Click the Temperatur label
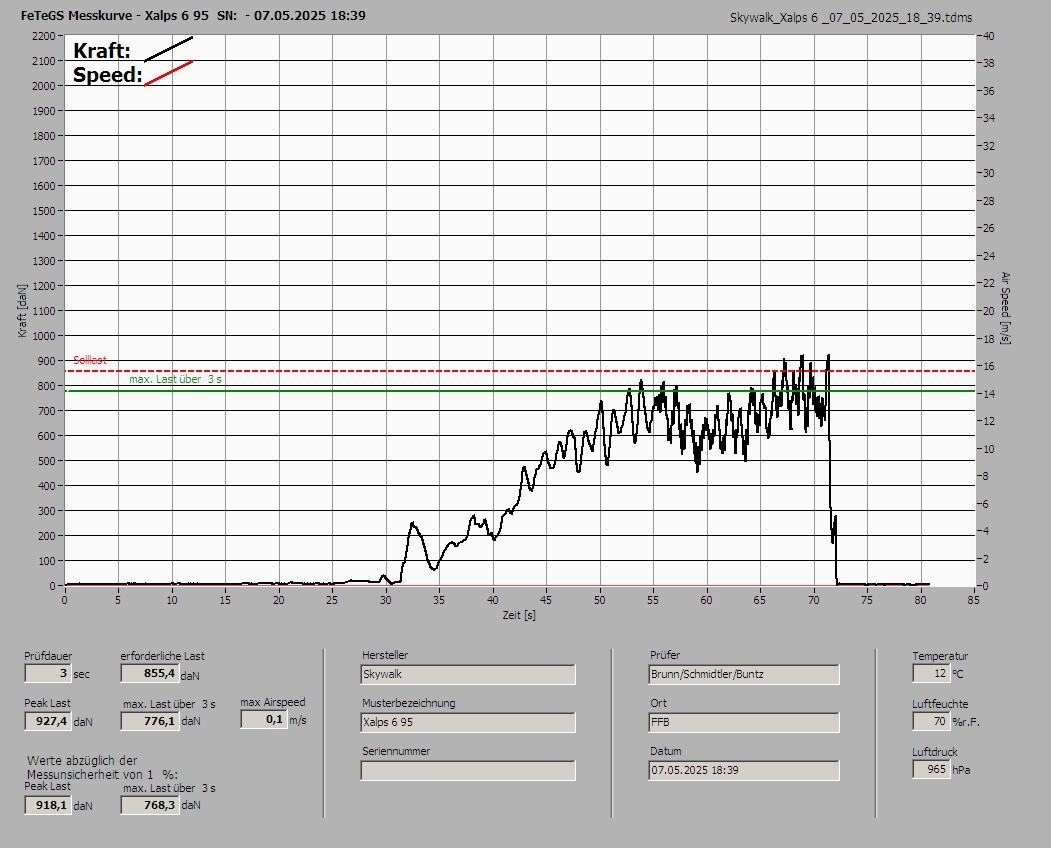The width and height of the screenshot is (1051, 848). click(x=940, y=656)
